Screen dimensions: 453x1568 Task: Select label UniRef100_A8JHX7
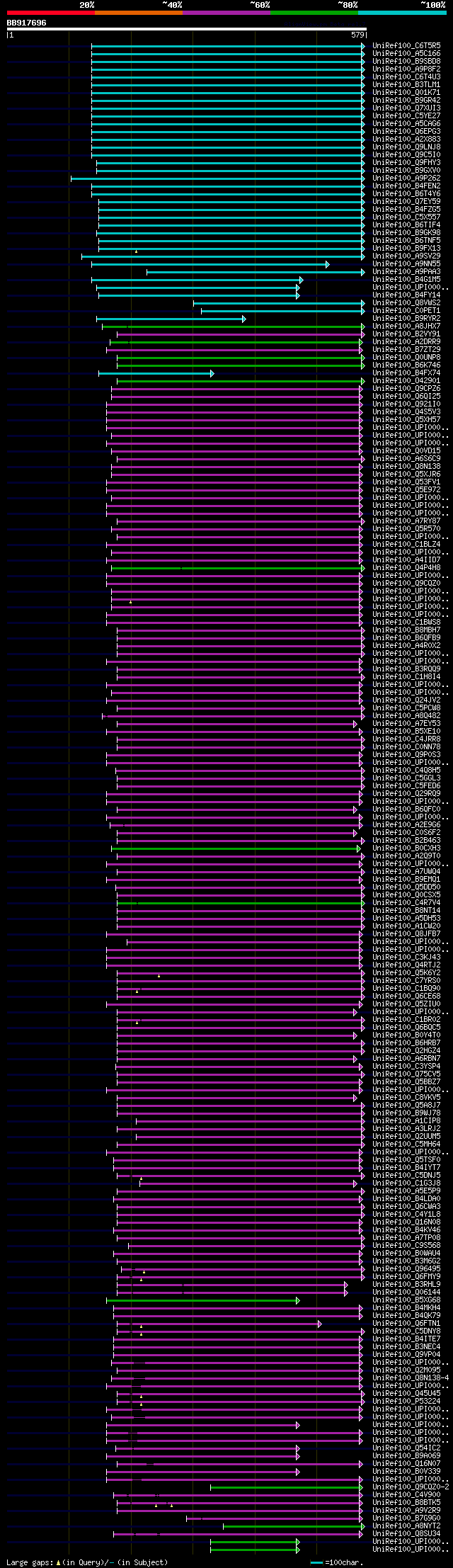click(406, 326)
